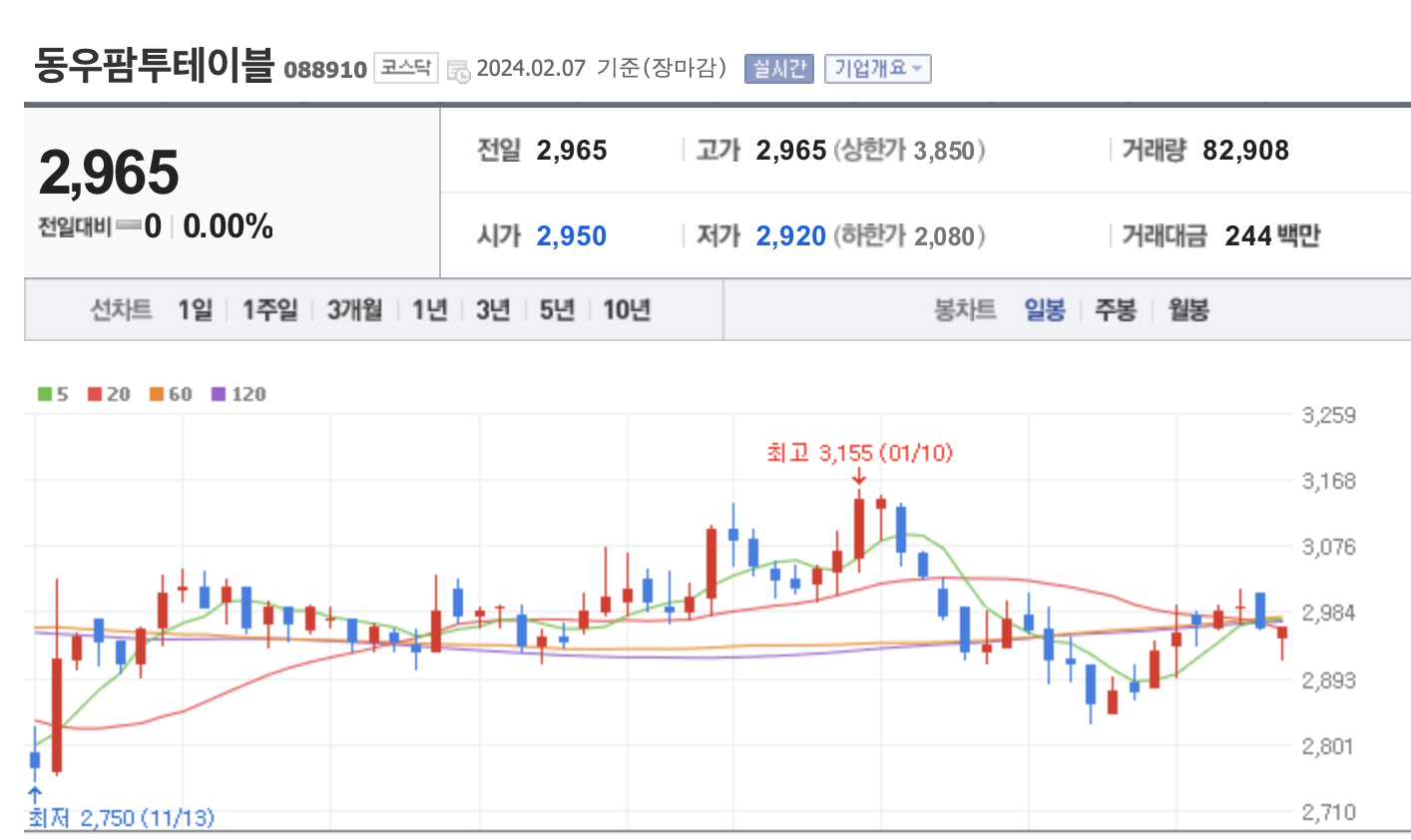Click the tall red candle at 01/10 peak
This screenshot has height=840, width=1411.
(x=859, y=531)
